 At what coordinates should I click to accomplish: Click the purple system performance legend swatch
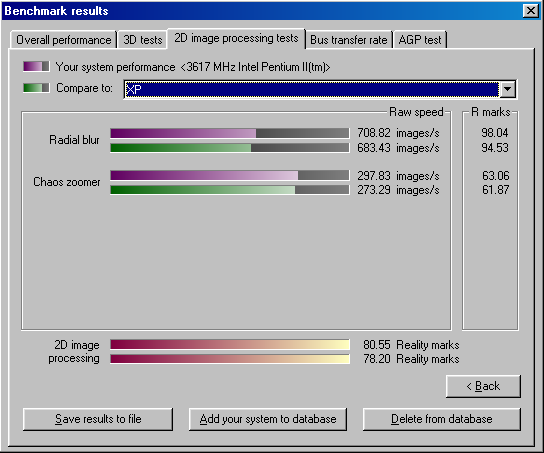(36, 66)
